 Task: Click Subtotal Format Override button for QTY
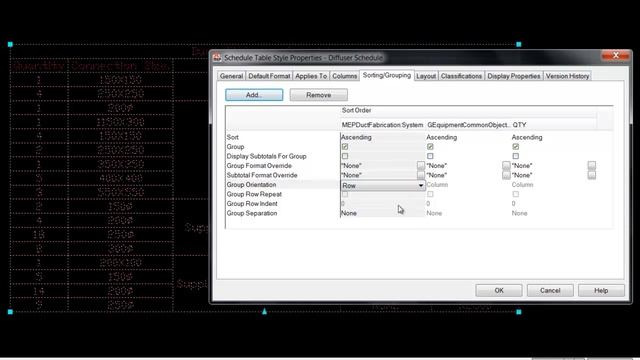click(x=591, y=175)
